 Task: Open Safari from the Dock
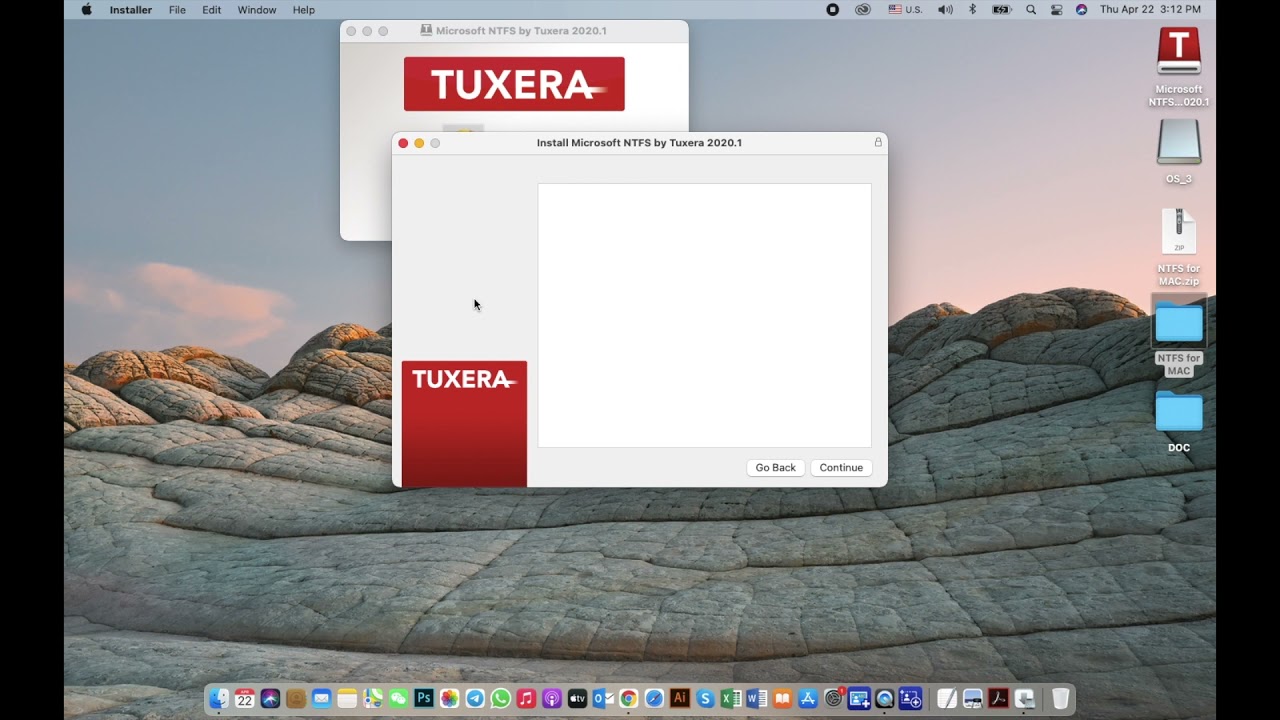tap(654, 698)
